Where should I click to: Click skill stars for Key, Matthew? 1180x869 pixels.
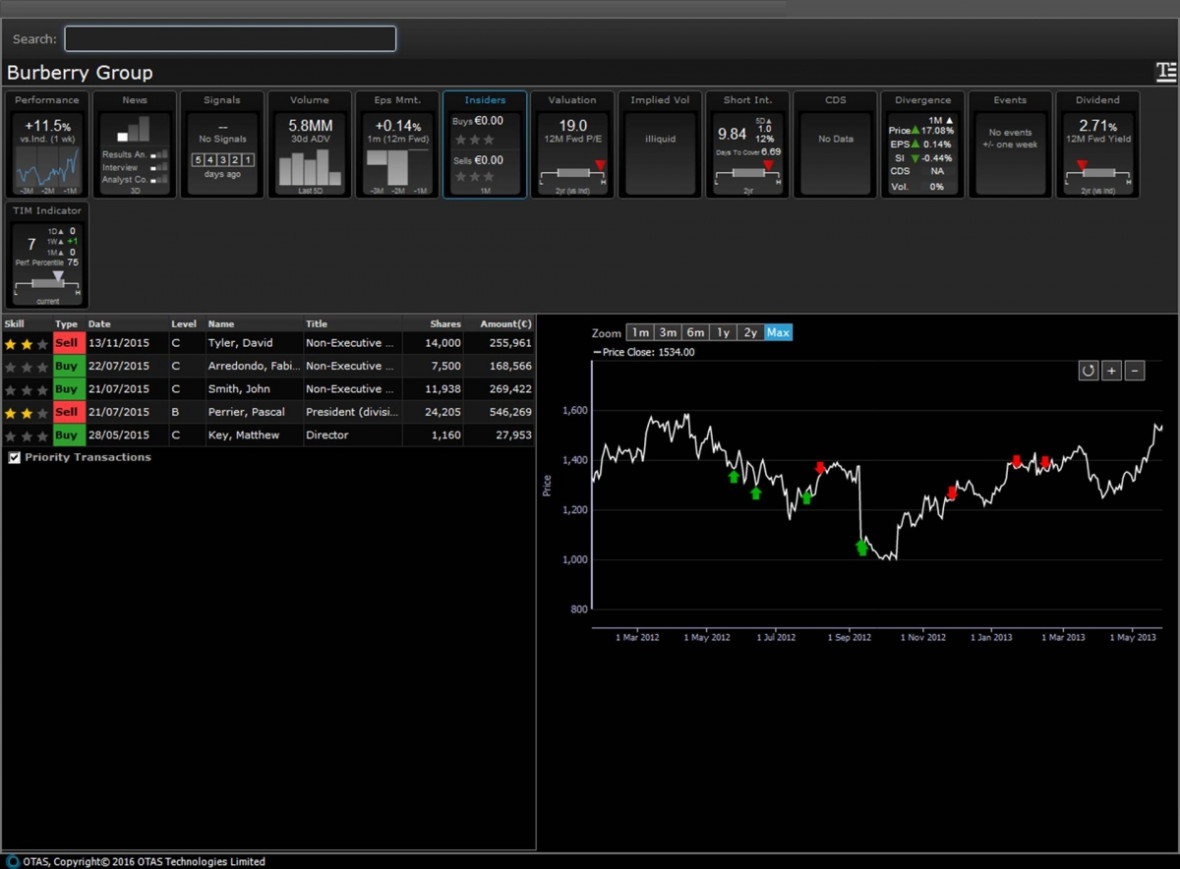pos(26,436)
